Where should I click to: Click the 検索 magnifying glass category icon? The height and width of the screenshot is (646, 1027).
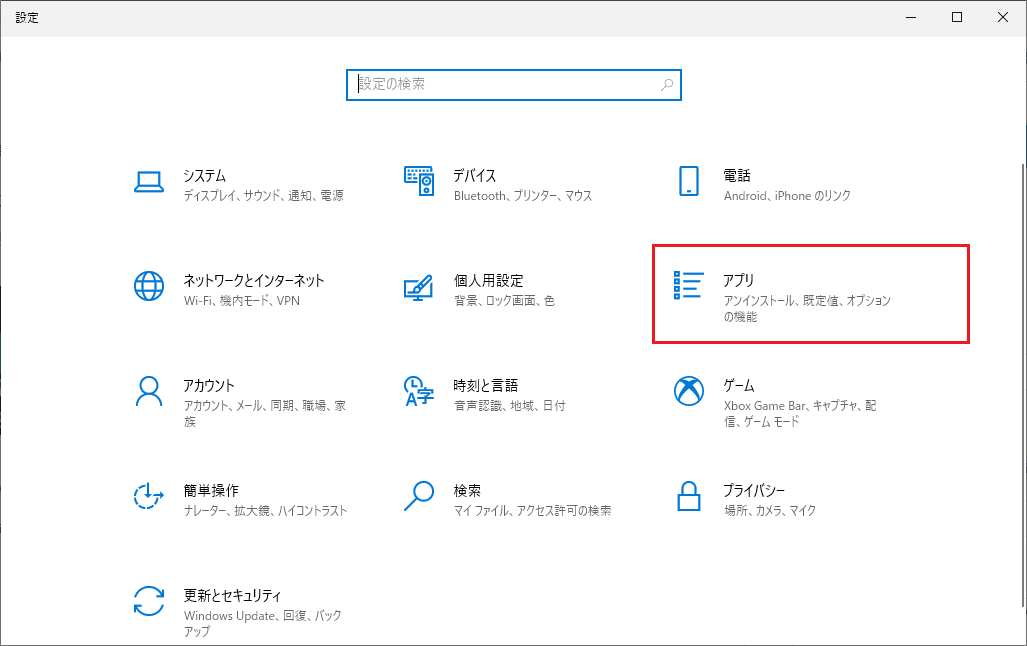[418, 496]
